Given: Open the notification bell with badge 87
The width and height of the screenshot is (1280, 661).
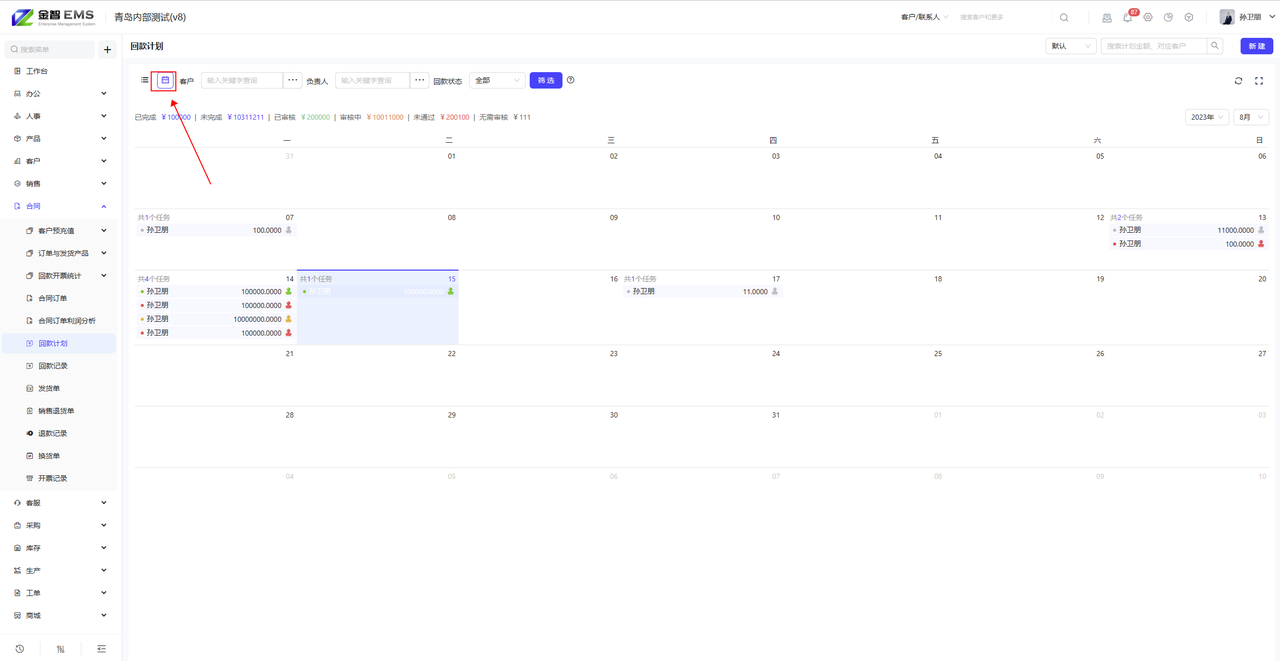Looking at the screenshot, I should 1128,17.
